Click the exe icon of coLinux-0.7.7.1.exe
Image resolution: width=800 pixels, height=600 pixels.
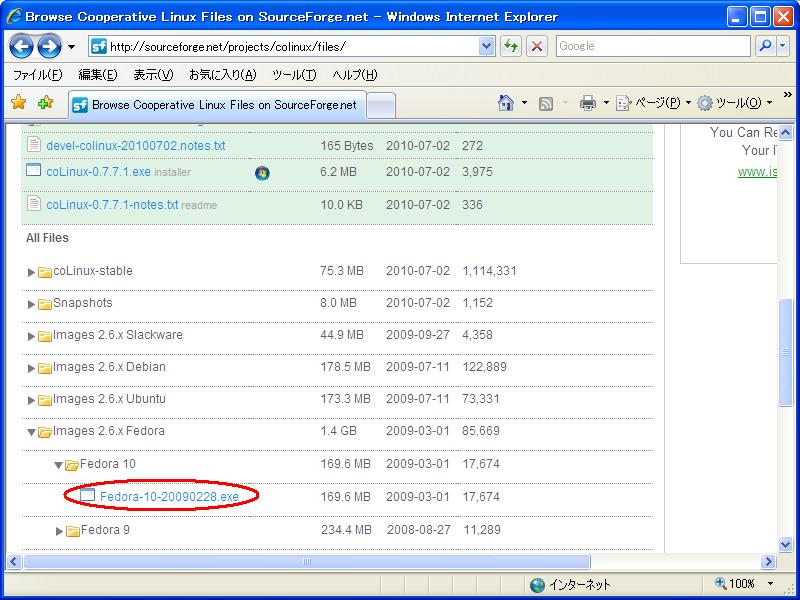point(34,170)
